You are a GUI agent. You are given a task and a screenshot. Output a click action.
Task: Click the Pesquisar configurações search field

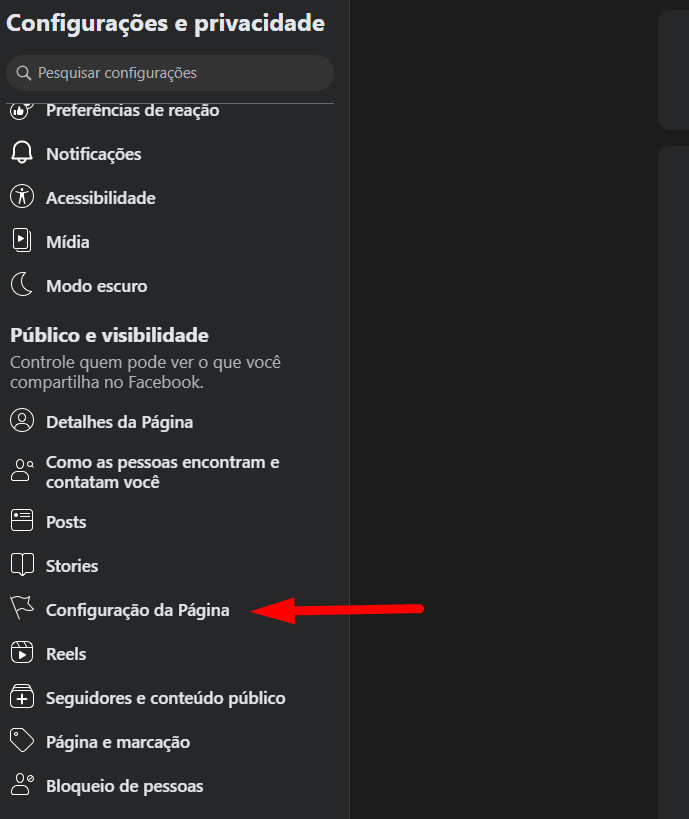click(170, 73)
